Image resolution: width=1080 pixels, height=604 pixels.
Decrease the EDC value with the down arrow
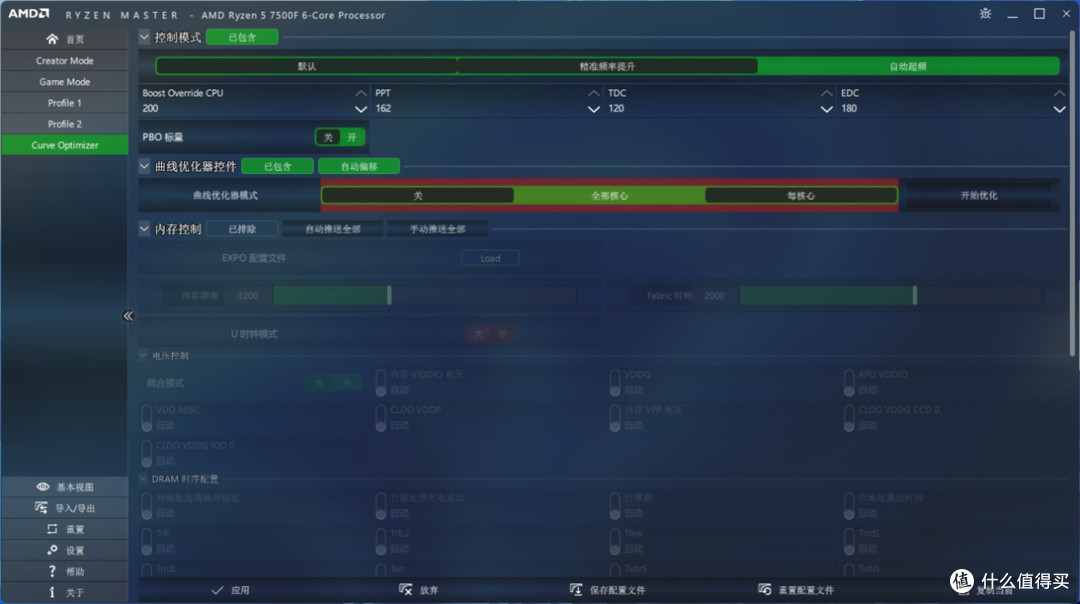(x=1059, y=109)
